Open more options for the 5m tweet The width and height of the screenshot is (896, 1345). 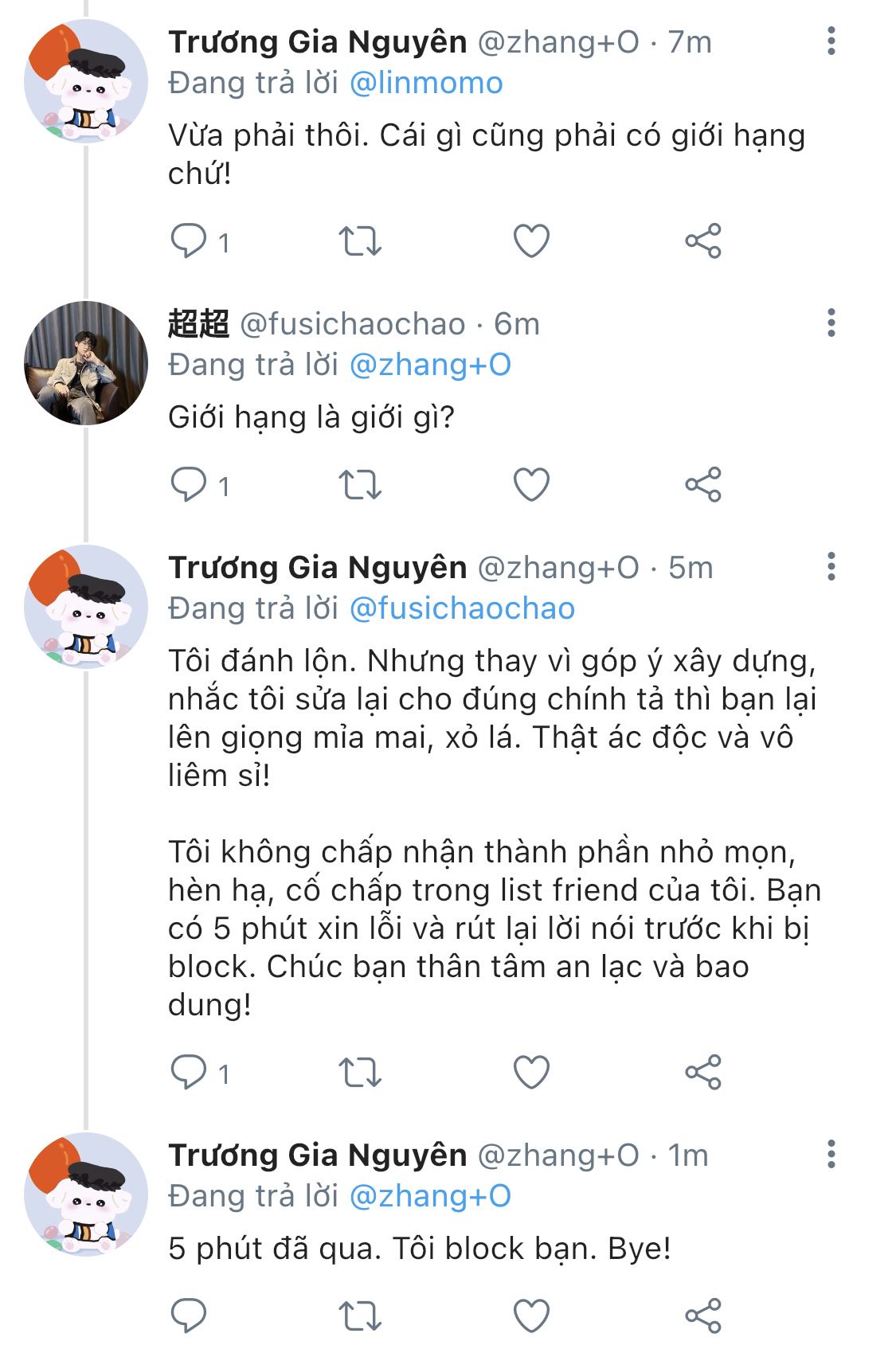click(831, 567)
